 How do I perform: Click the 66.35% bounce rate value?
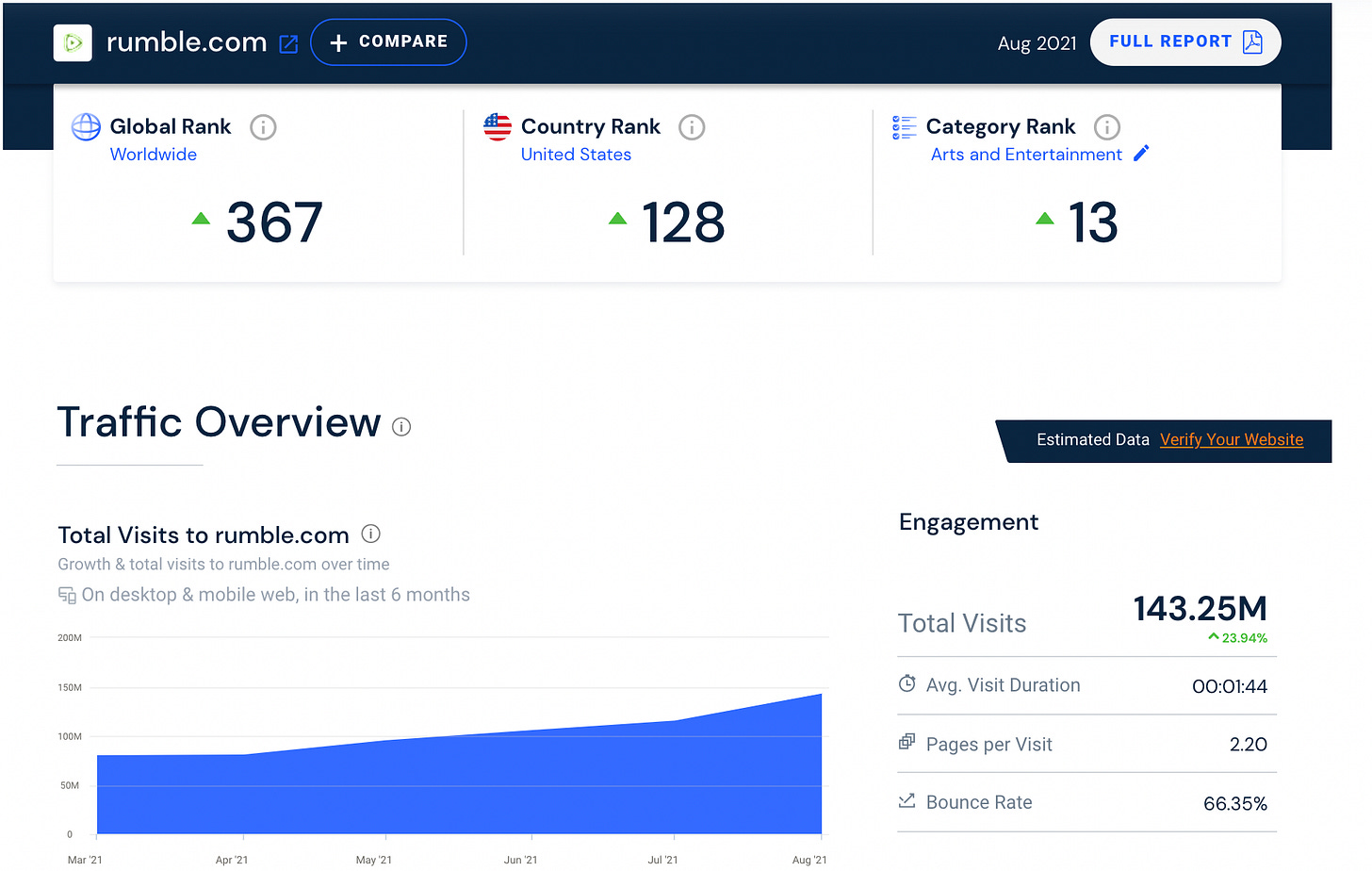(x=1235, y=804)
